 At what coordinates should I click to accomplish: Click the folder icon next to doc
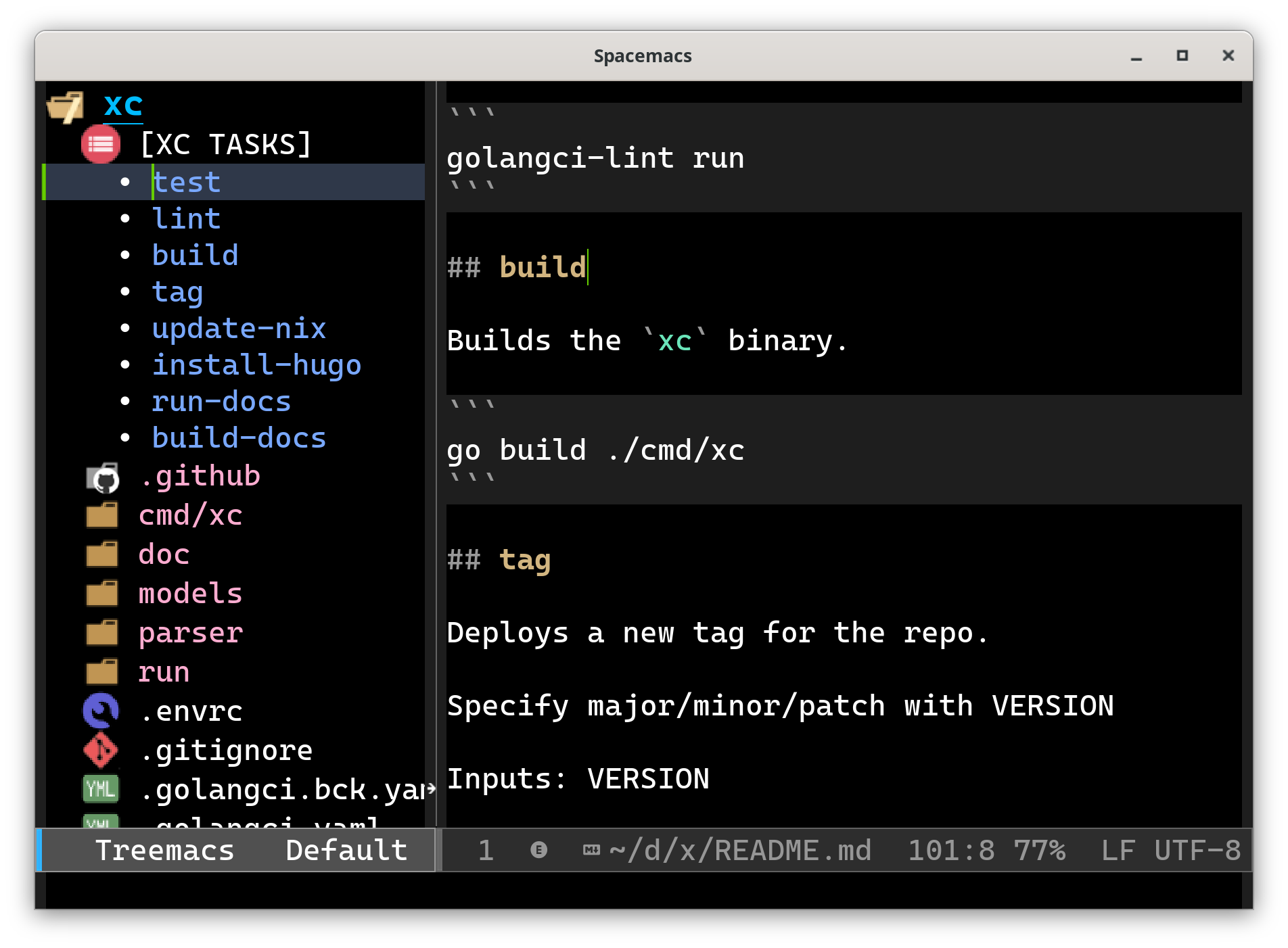pyautogui.click(x=102, y=554)
